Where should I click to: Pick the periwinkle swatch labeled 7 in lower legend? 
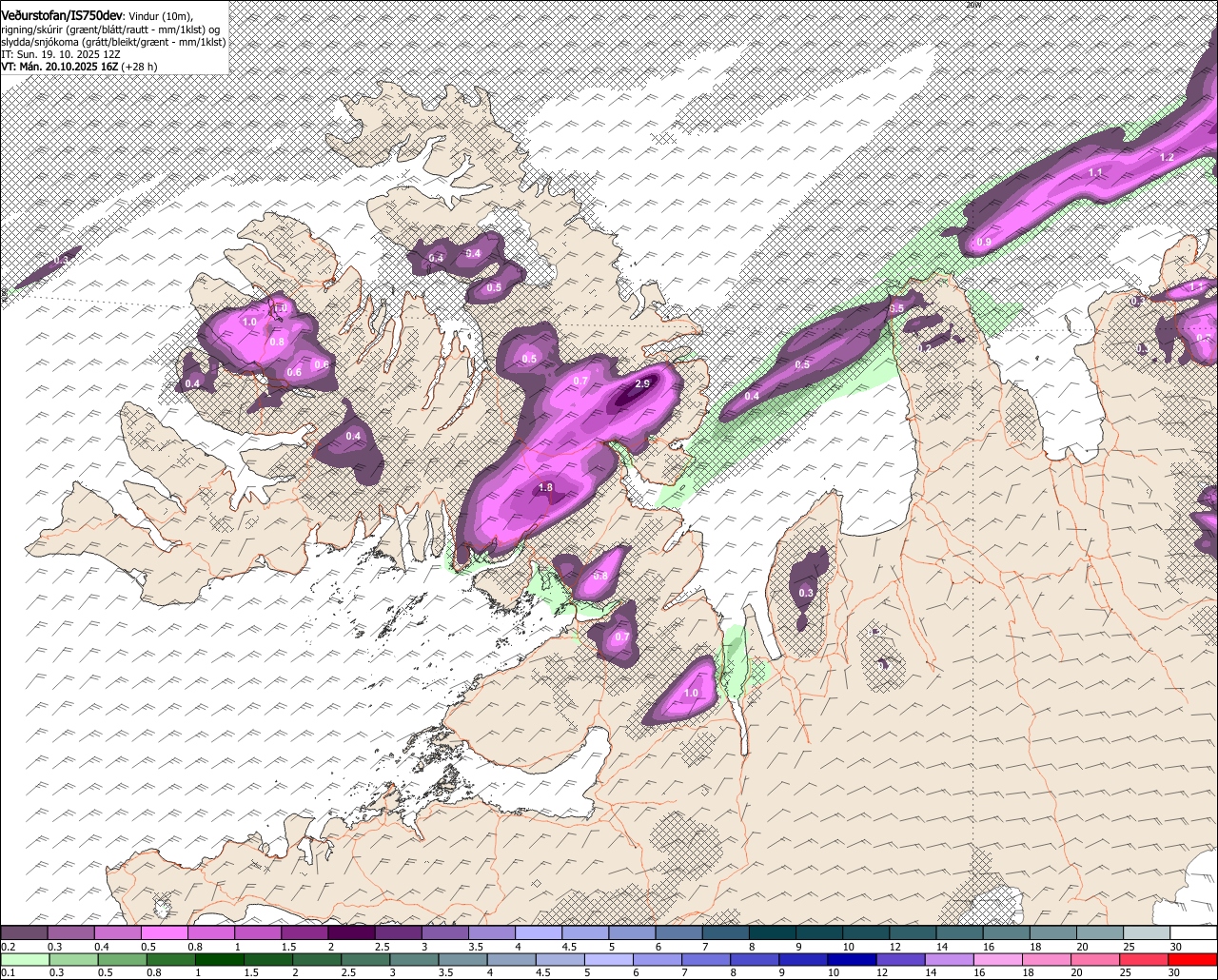[704, 959]
